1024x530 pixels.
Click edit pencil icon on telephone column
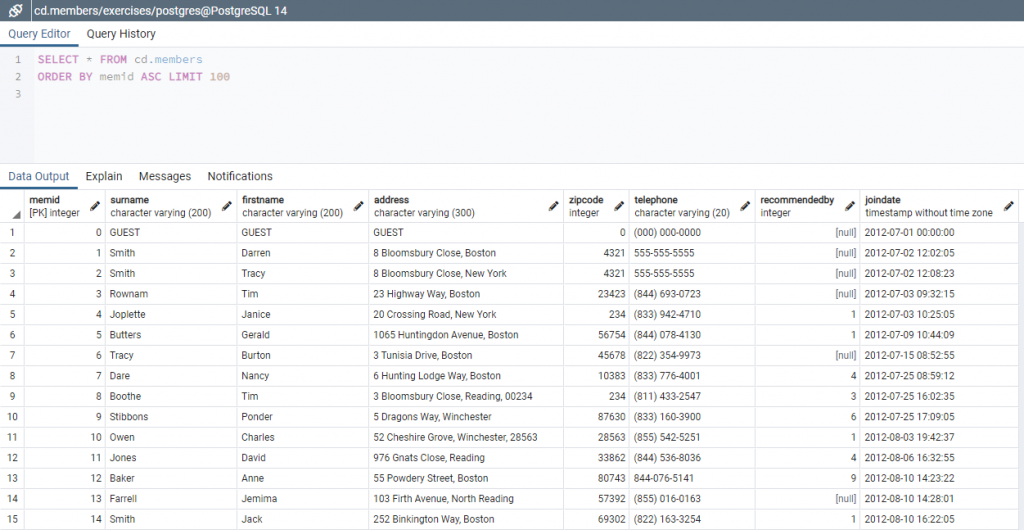[x=745, y=206]
